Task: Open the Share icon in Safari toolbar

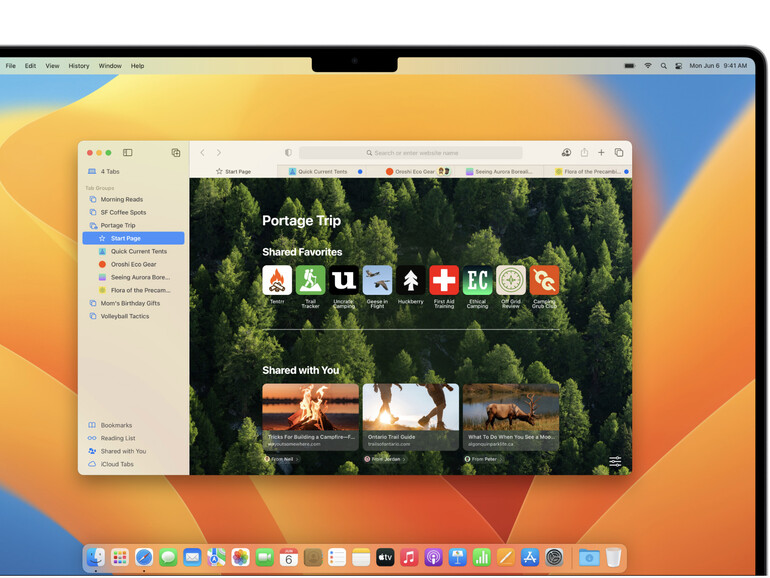Action: tap(584, 153)
